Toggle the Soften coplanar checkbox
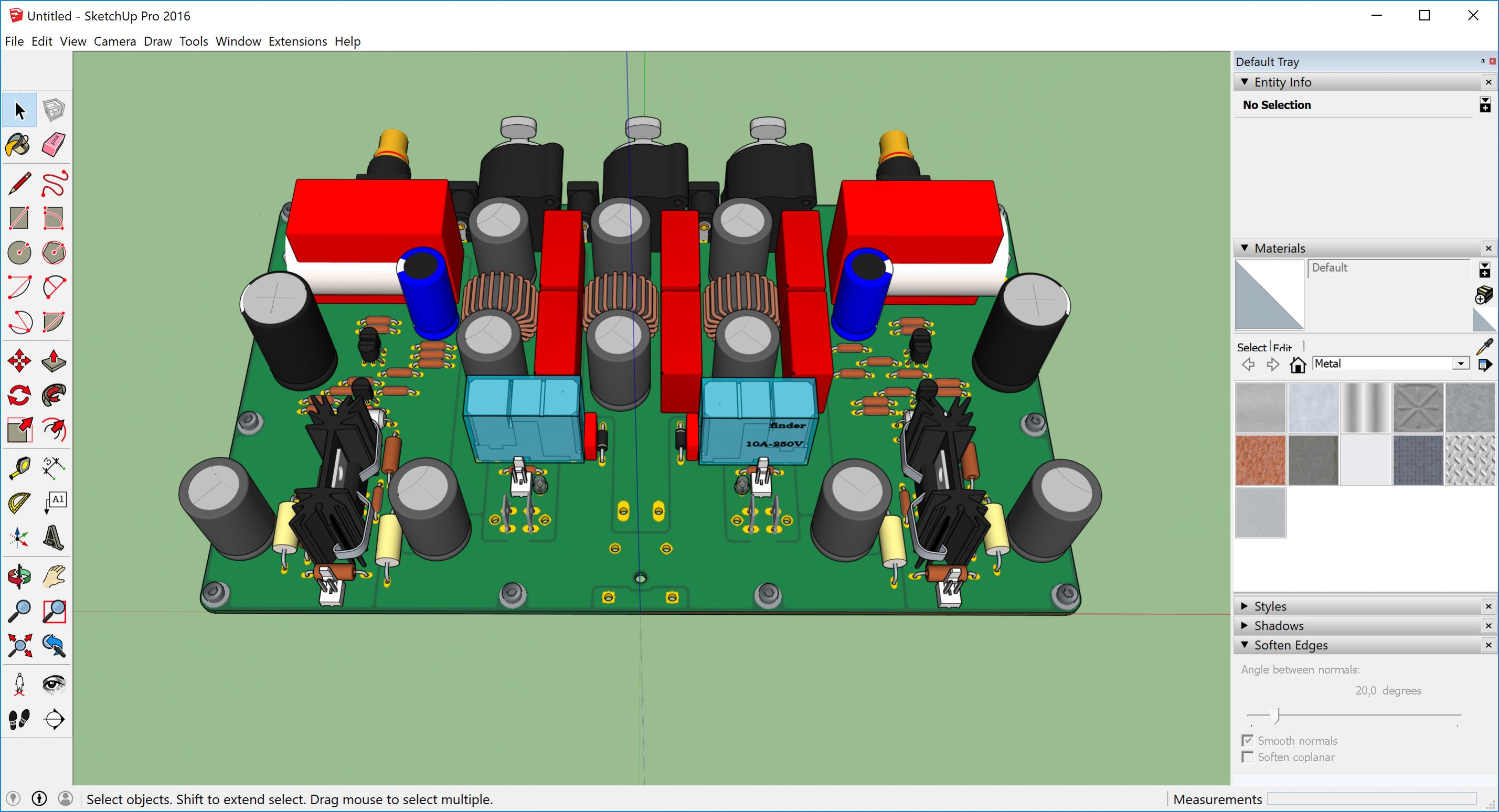Viewport: 1499px width, 812px height. pyautogui.click(x=1247, y=757)
